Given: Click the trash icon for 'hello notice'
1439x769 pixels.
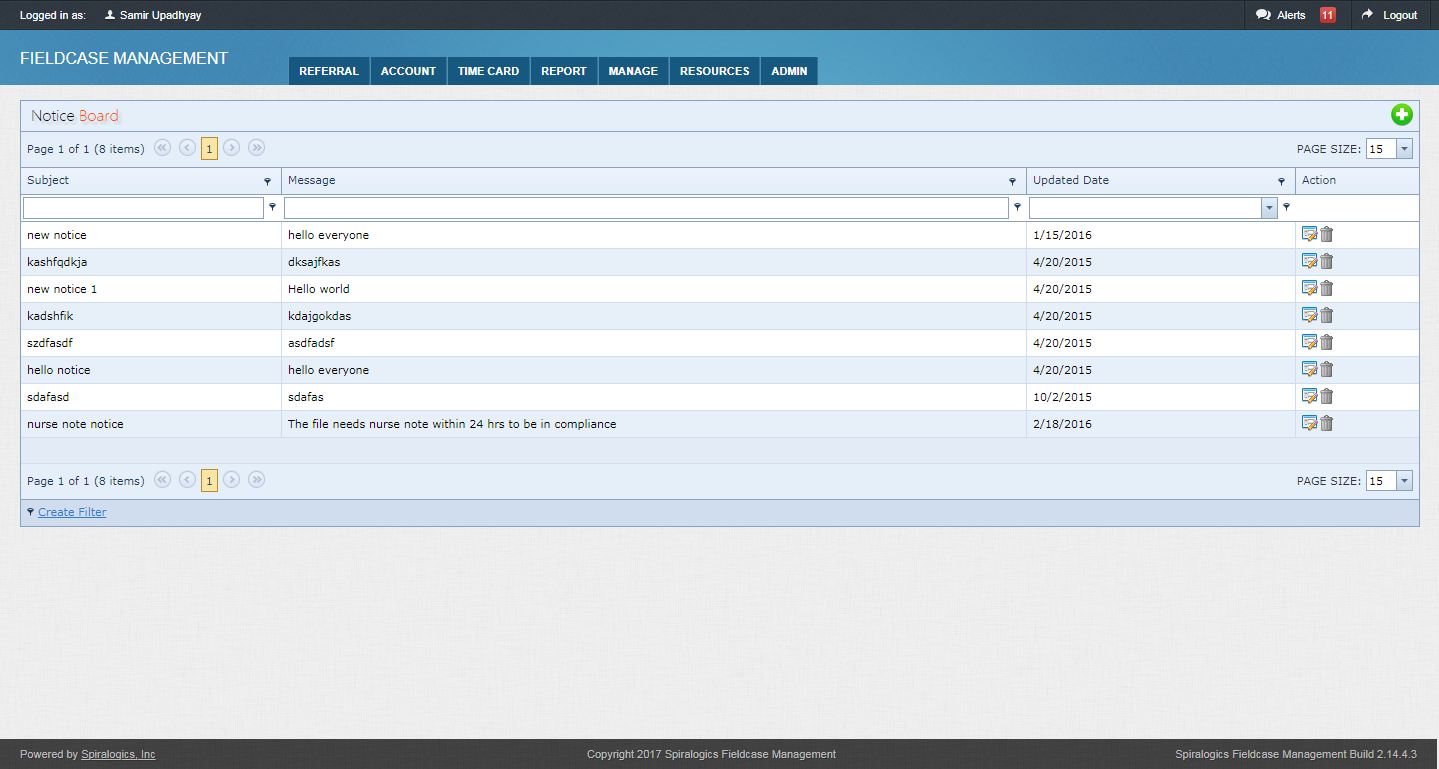Looking at the screenshot, I should pyautogui.click(x=1327, y=369).
